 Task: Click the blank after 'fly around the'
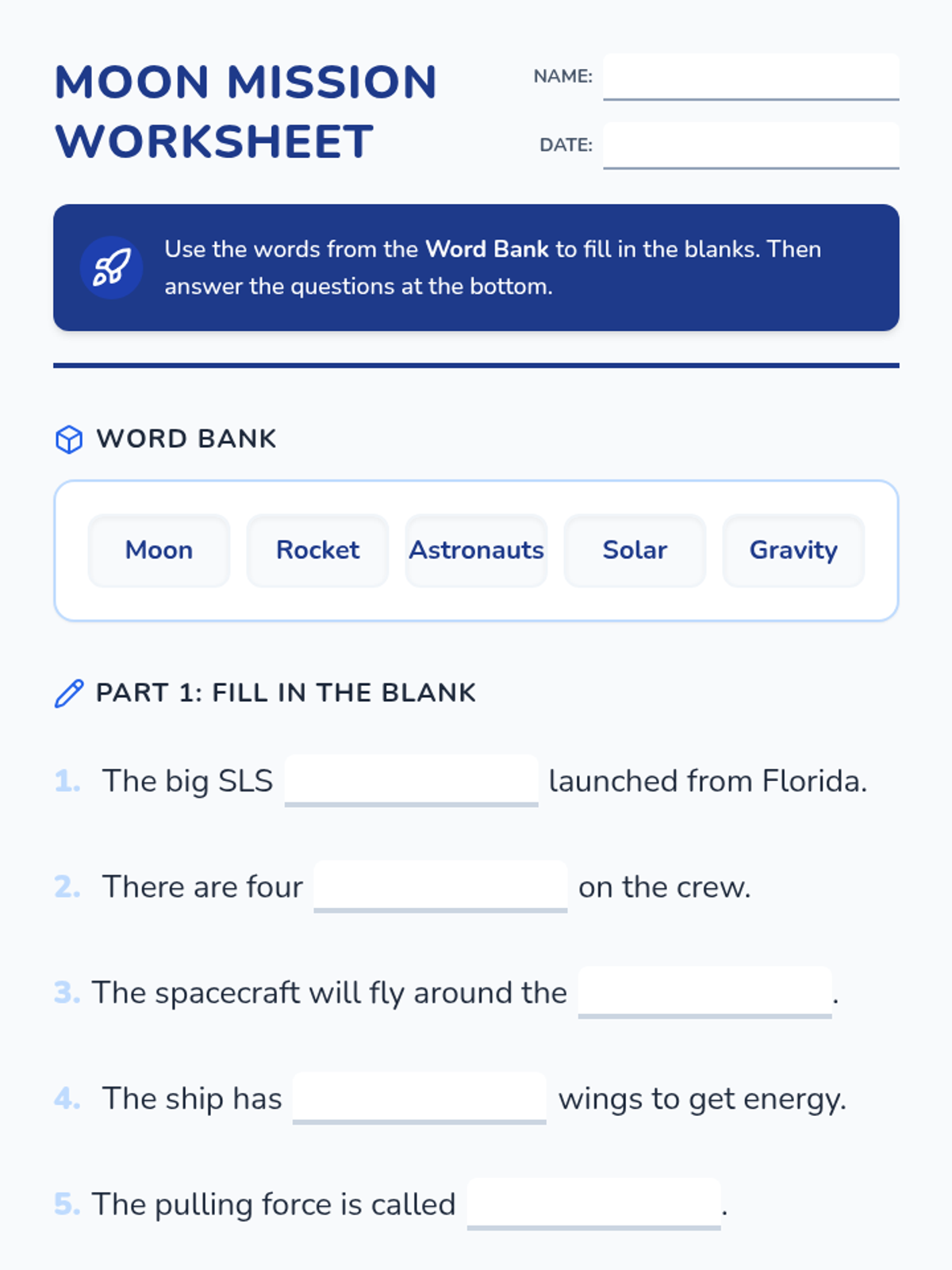coord(704,991)
